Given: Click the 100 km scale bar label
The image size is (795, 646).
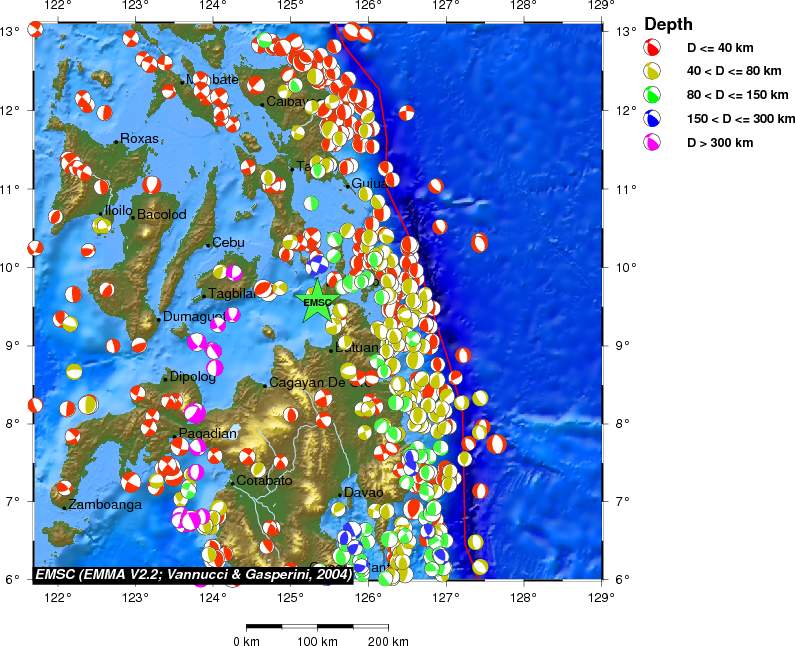Looking at the screenshot, I should pos(317,640).
